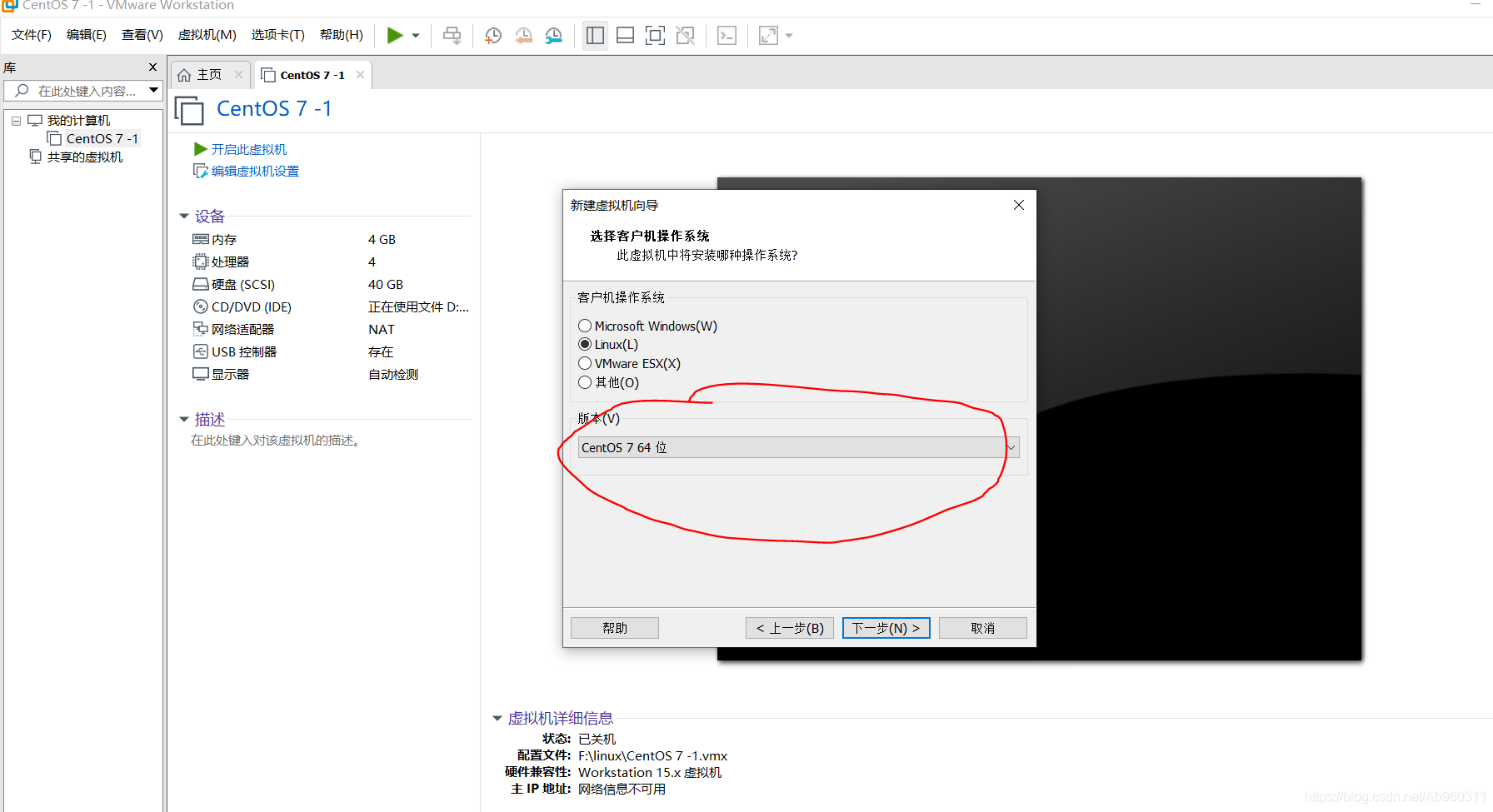The width and height of the screenshot is (1493, 812).
Task: Click the 取消 button
Action: [983, 628]
